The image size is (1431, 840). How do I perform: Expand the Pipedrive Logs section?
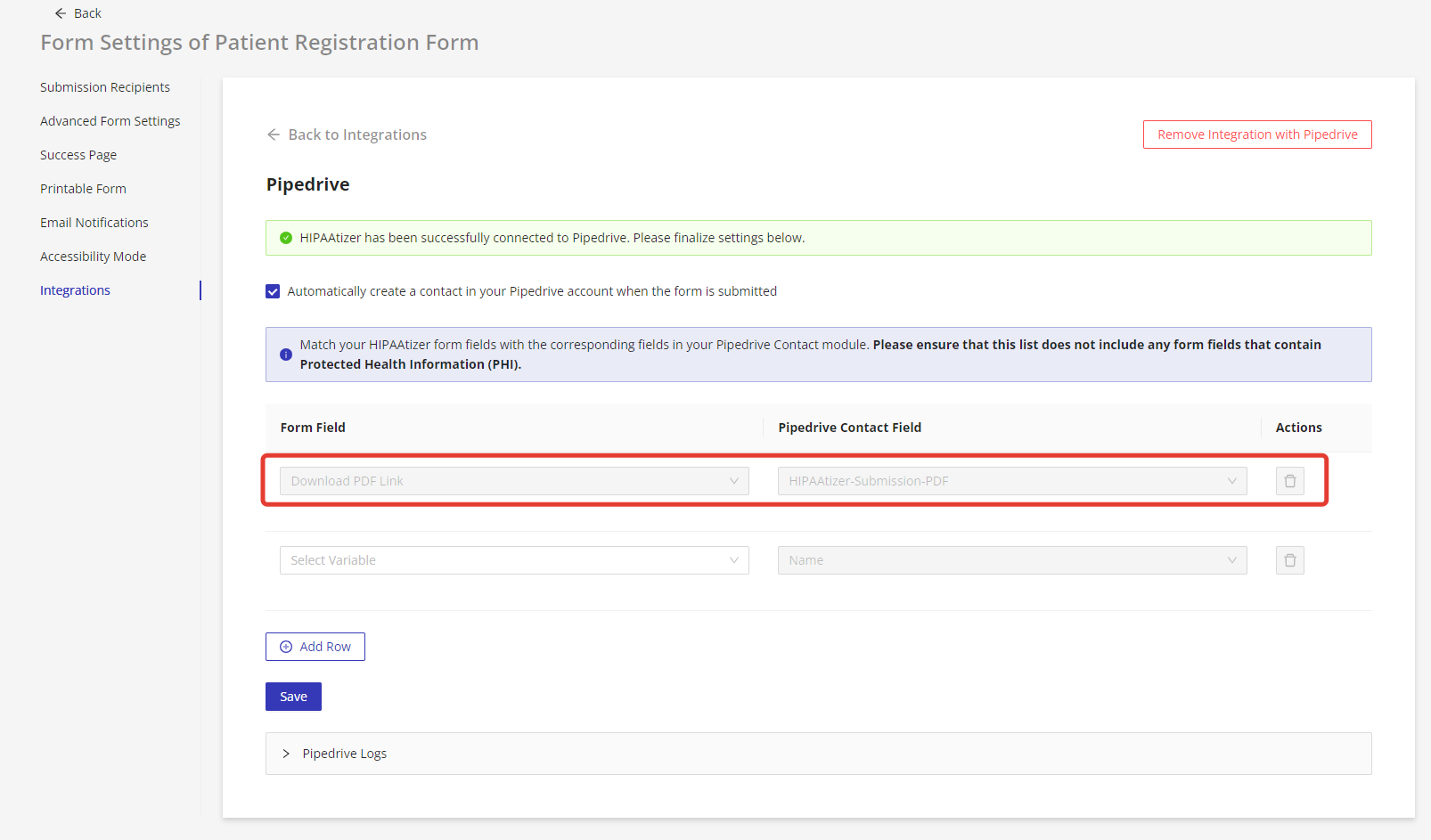click(818, 754)
